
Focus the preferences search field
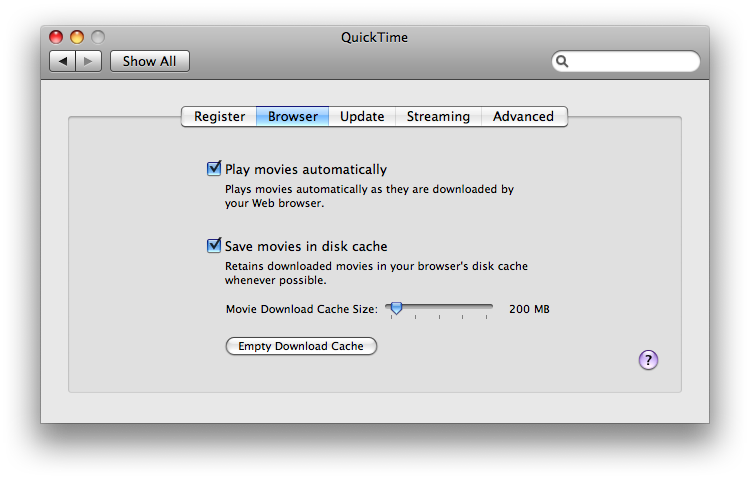pos(626,61)
